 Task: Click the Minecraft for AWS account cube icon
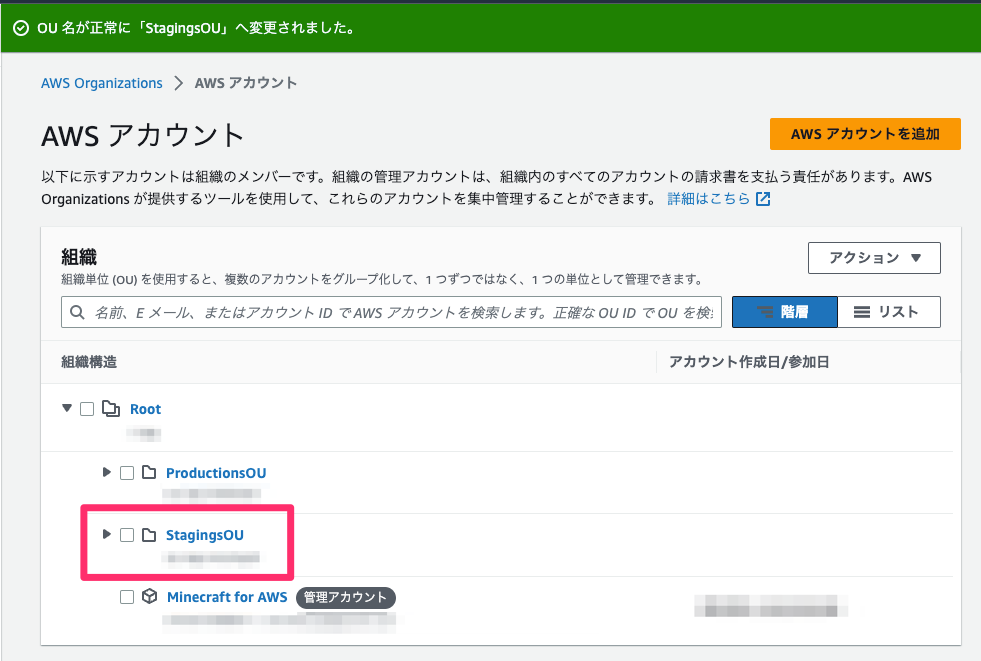150,597
